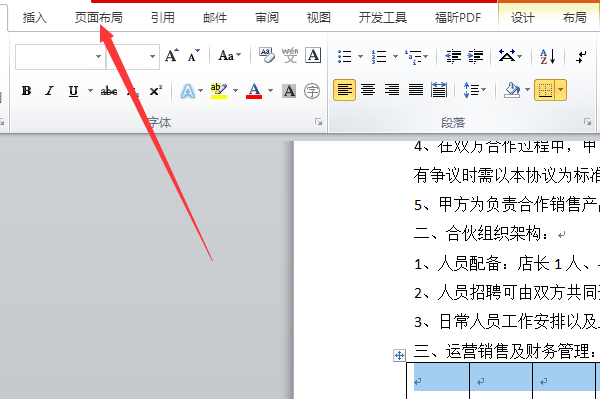The width and height of the screenshot is (600, 399).
Task: Open the Change Case Aa menu
Action: pyautogui.click(x=229, y=56)
